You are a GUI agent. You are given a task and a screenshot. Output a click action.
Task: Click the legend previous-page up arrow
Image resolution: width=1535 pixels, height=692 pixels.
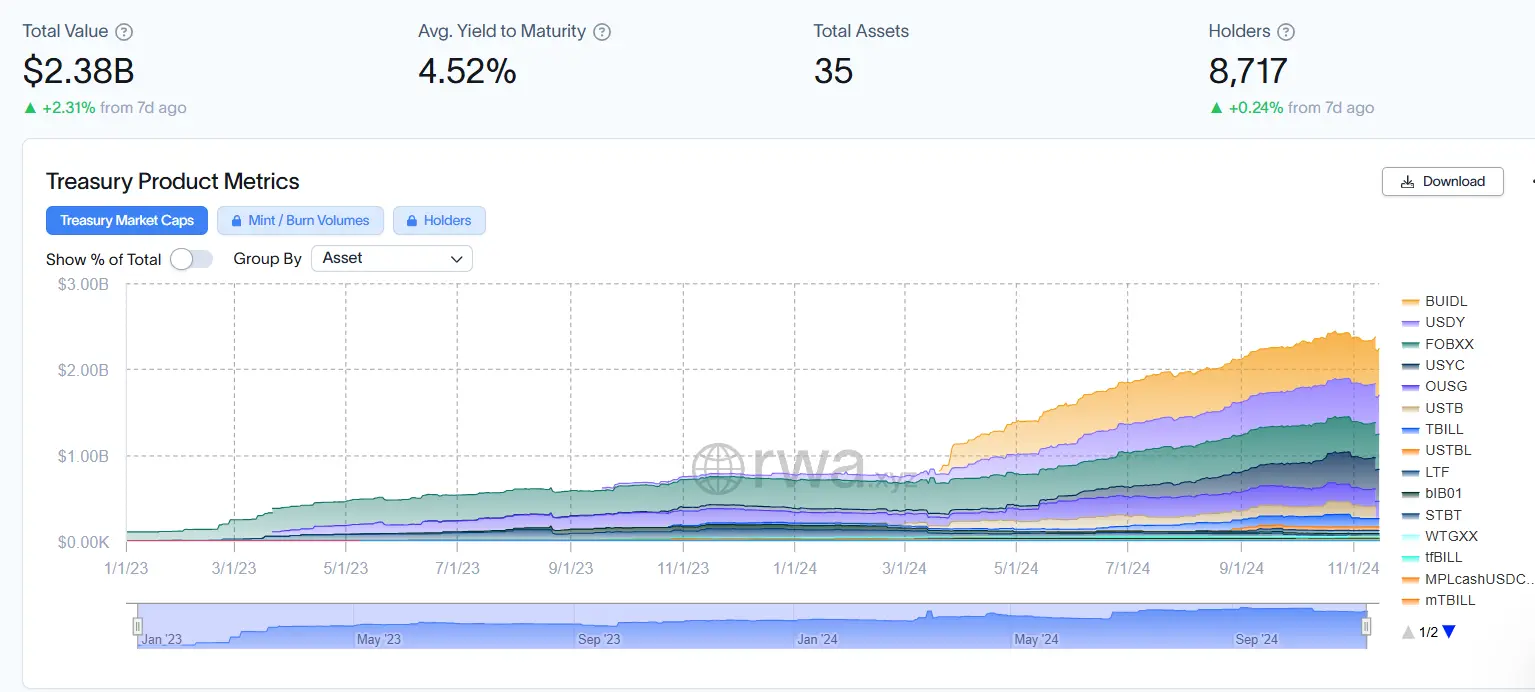coord(1408,632)
